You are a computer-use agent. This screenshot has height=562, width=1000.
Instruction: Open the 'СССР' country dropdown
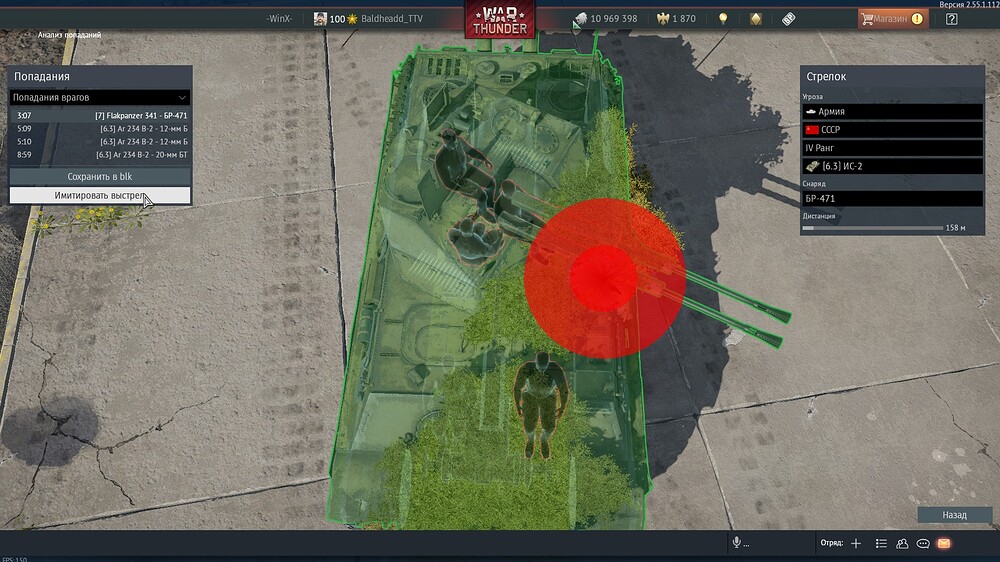(x=892, y=129)
